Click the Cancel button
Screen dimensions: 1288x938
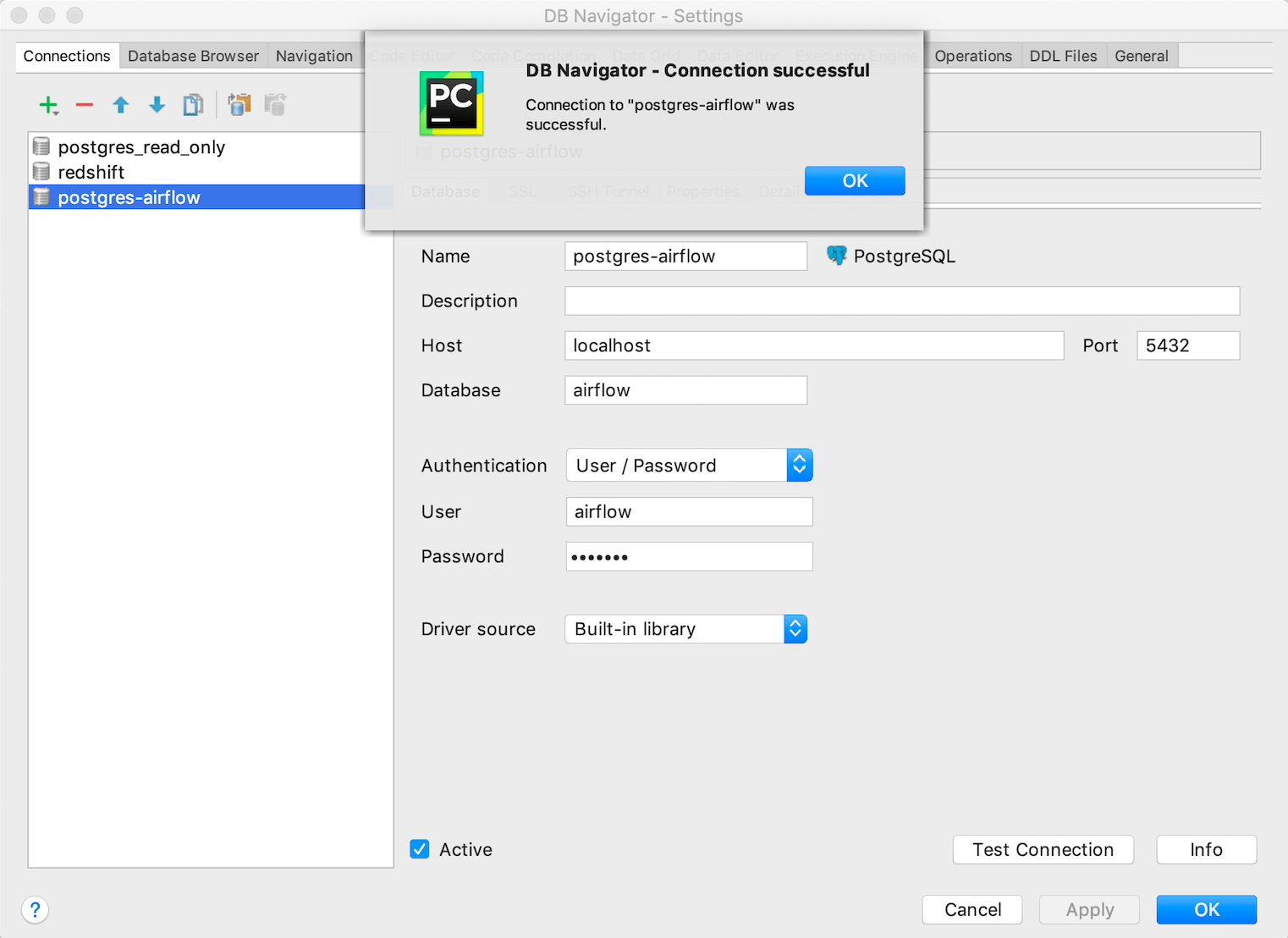(972, 909)
